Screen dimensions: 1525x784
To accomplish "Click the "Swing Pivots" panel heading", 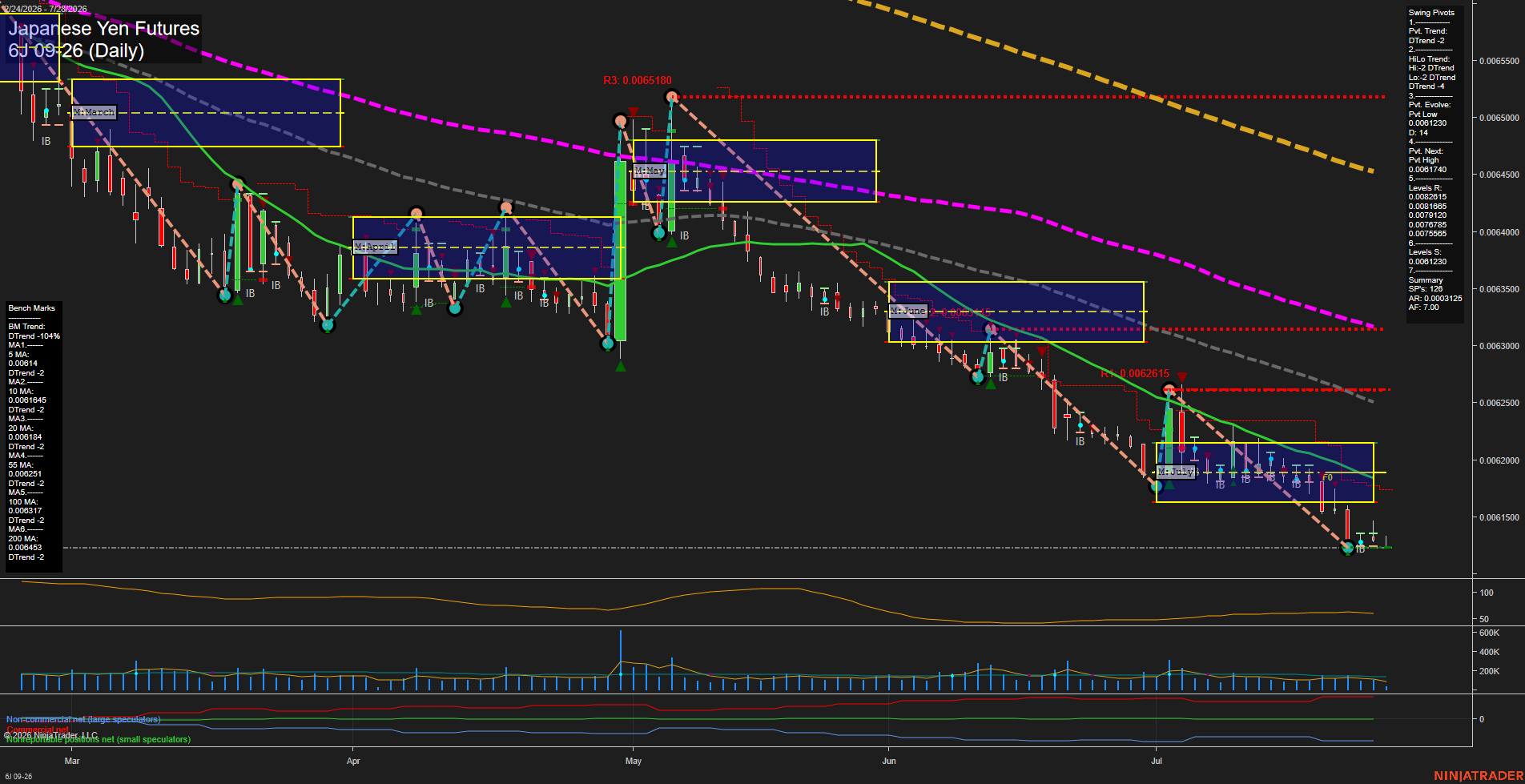I will coord(1431,13).
